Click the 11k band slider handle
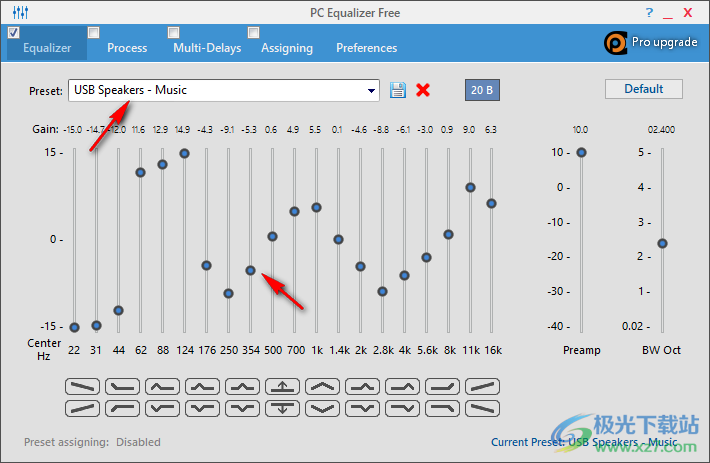710x463 pixels. (x=470, y=187)
